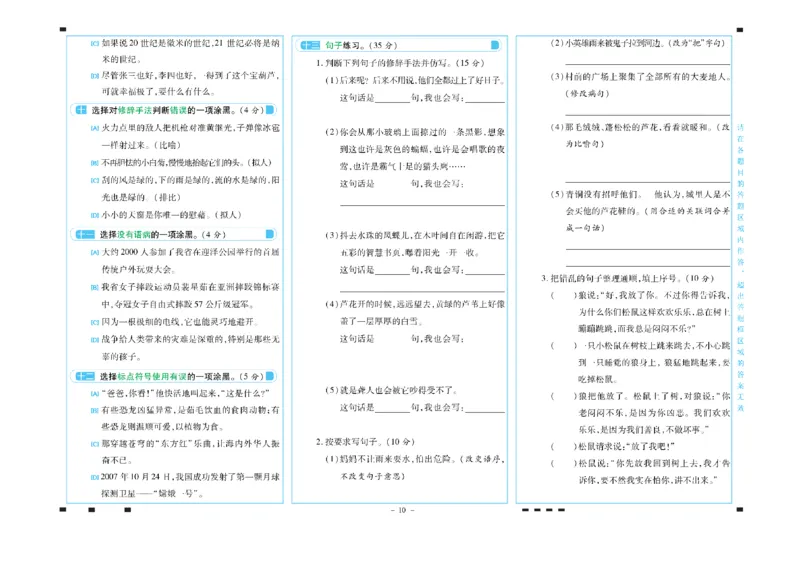Mark bubble C beside 刮的风是绿的
Screen dimensions: 800x566
94,181
